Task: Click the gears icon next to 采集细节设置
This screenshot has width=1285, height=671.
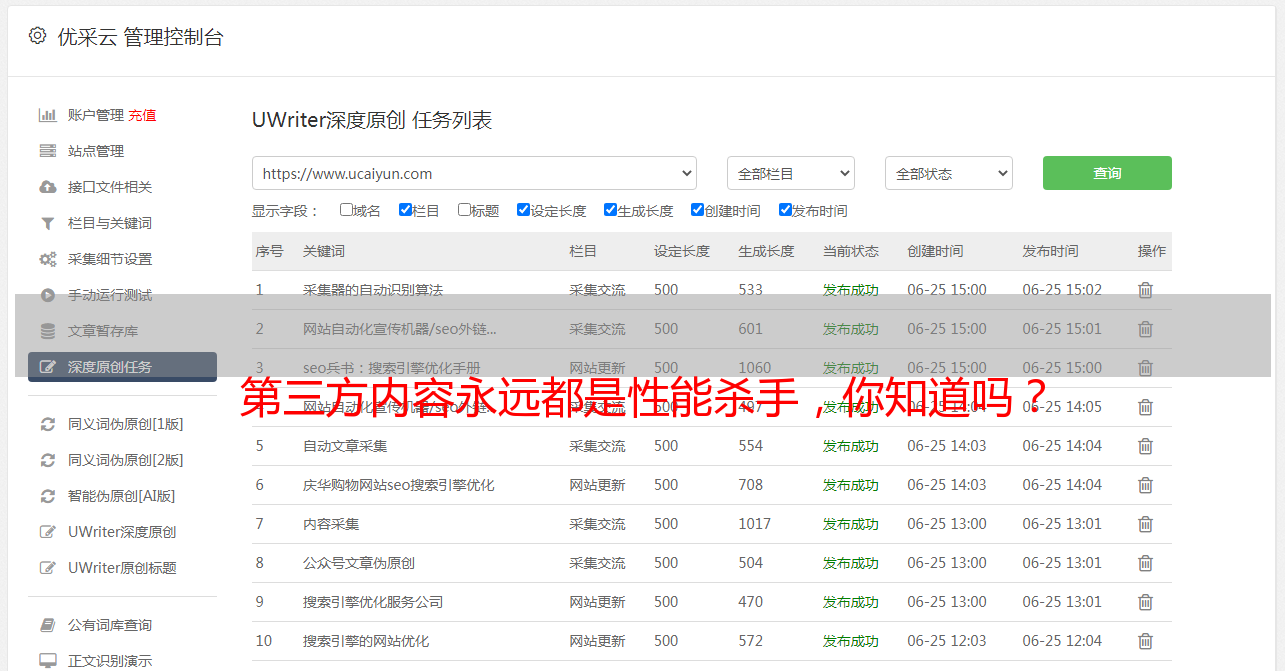Action: pos(47,259)
